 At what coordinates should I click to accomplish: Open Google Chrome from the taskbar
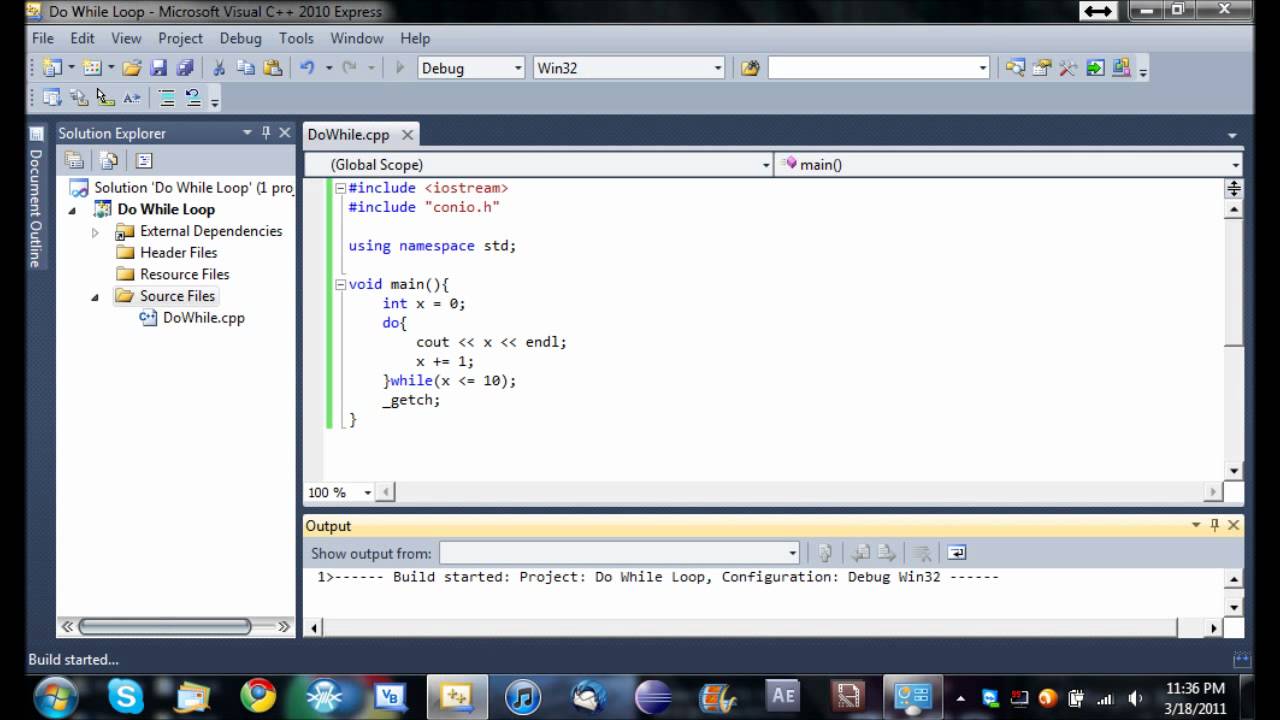pos(258,696)
